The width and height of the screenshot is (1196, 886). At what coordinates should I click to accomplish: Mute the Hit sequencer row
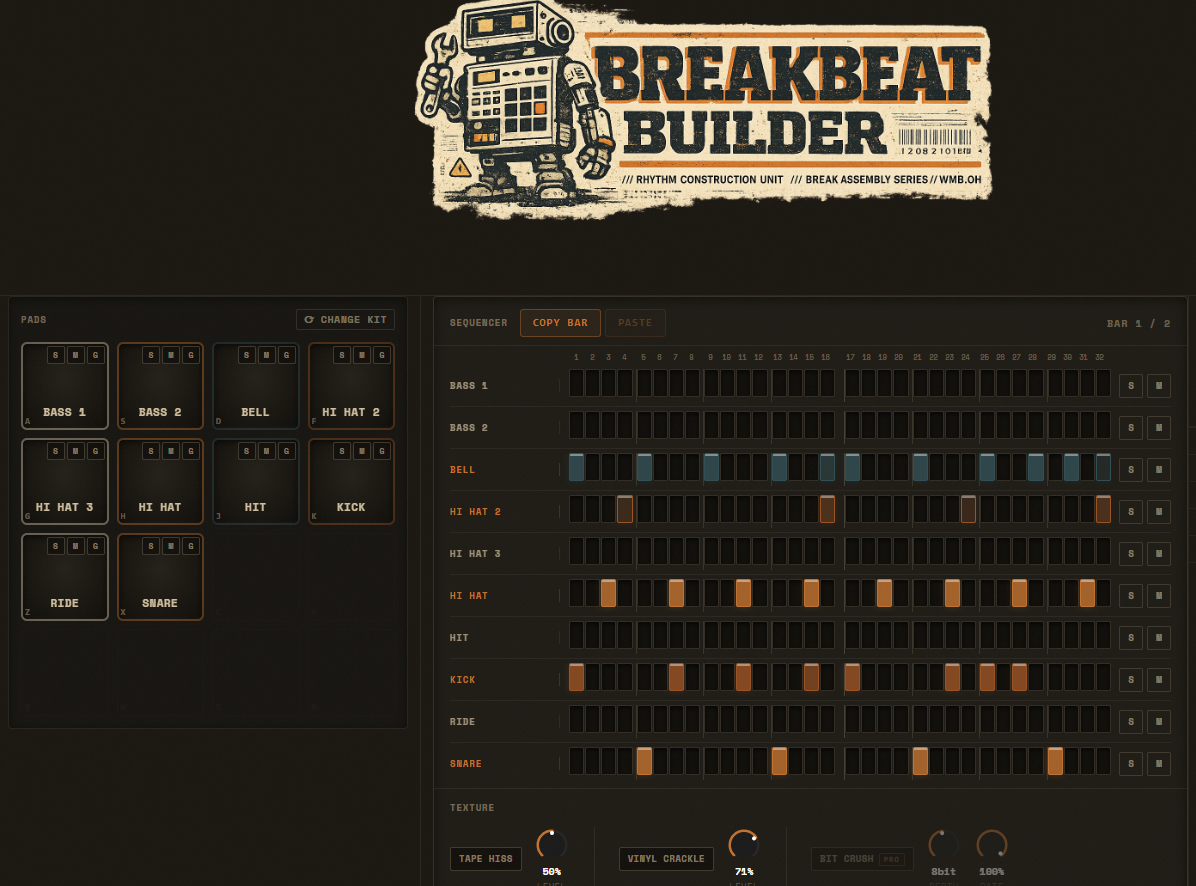(1159, 637)
